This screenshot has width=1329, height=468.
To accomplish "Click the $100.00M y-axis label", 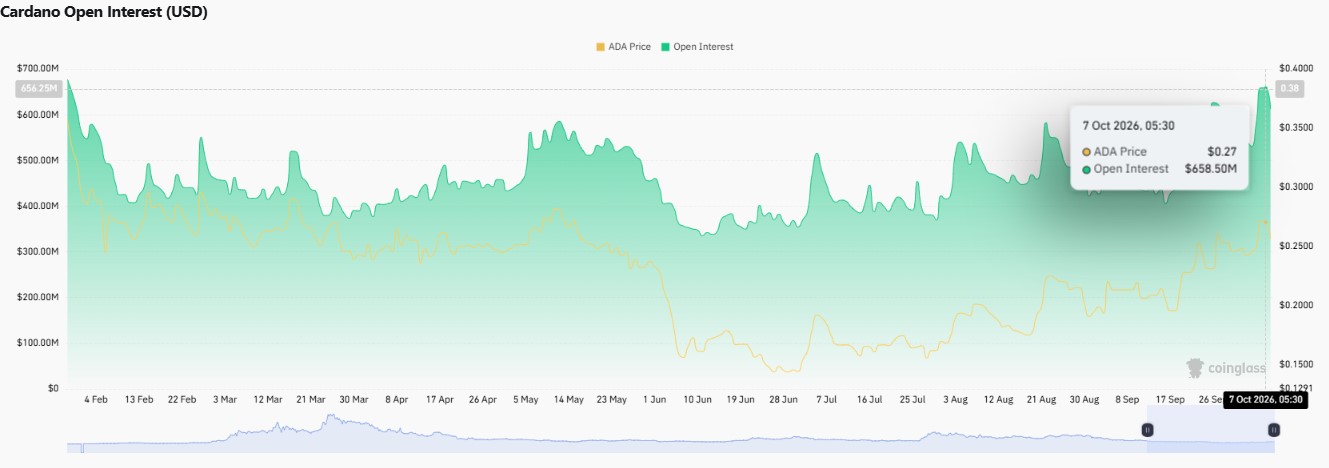I will click(x=38, y=342).
